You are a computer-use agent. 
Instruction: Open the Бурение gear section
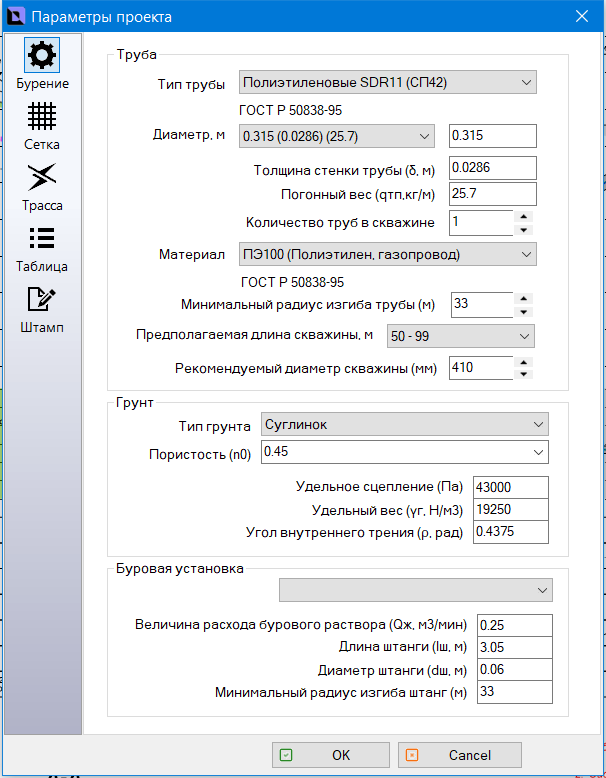pyautogui.click(x=42, y=64)
